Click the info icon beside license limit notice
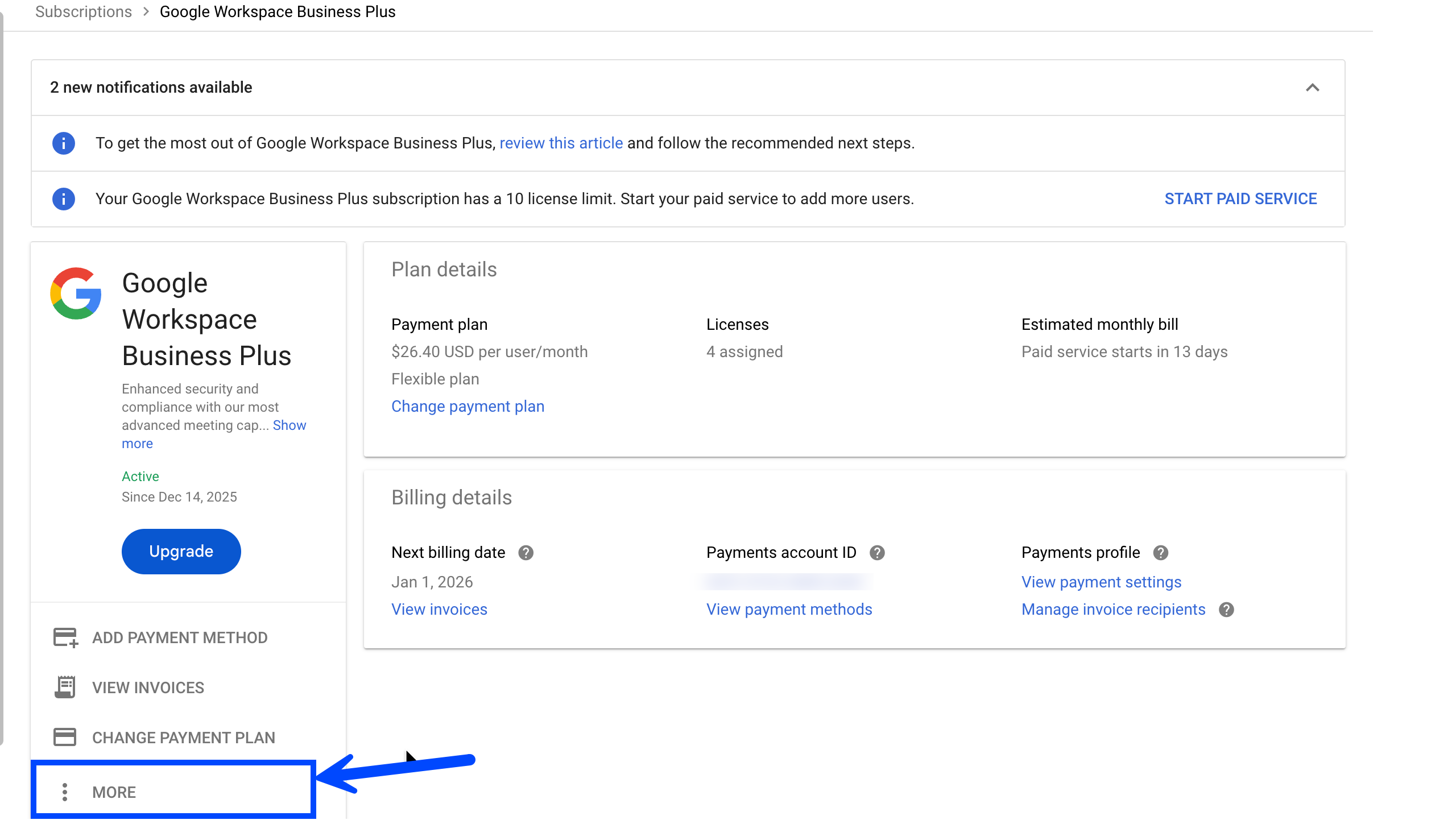The height and width of the screenshot is (820, 1456). coord(64,199)
